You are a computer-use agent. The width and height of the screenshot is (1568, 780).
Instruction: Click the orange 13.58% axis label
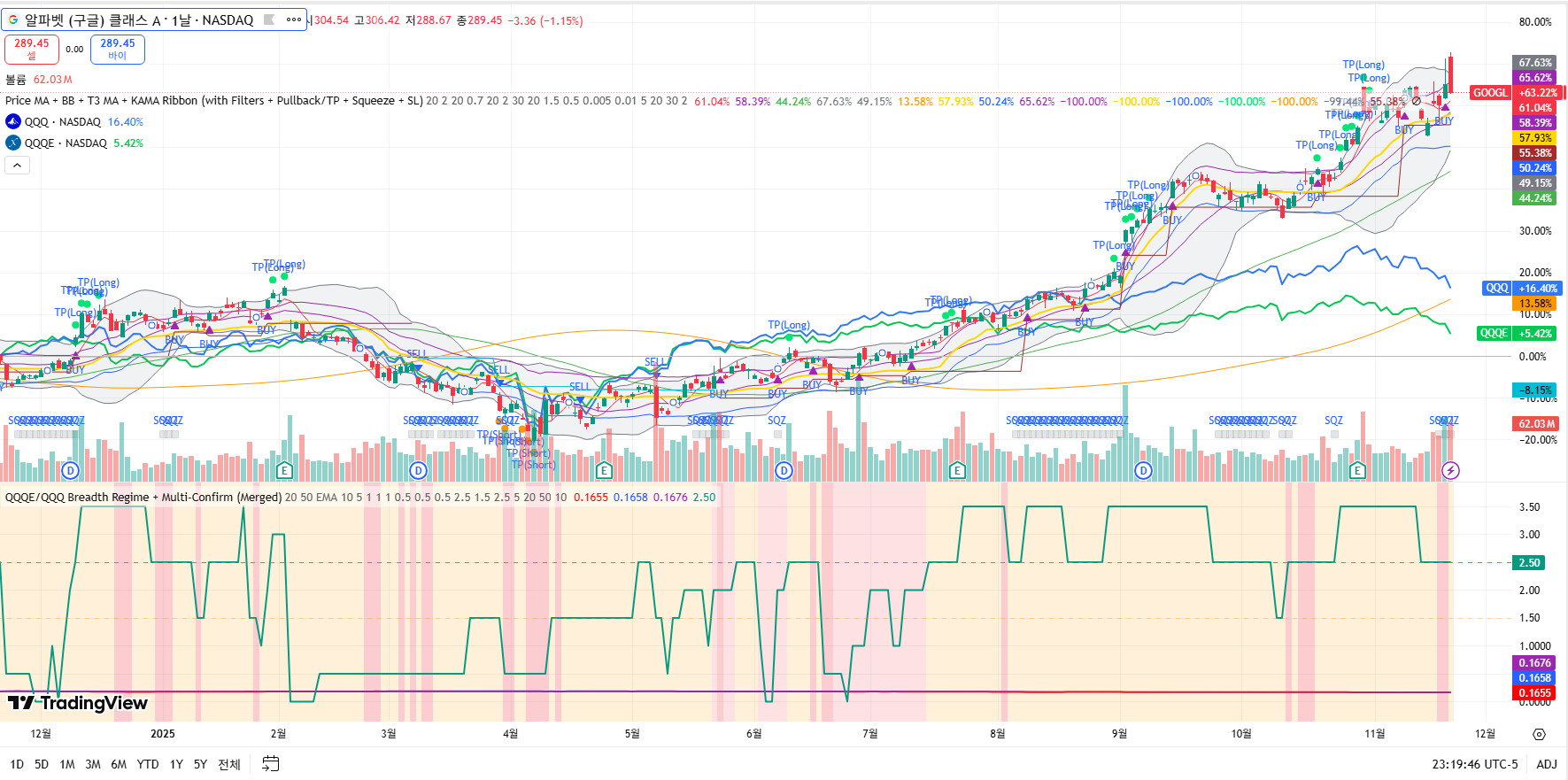click(x=1535, y=303)
